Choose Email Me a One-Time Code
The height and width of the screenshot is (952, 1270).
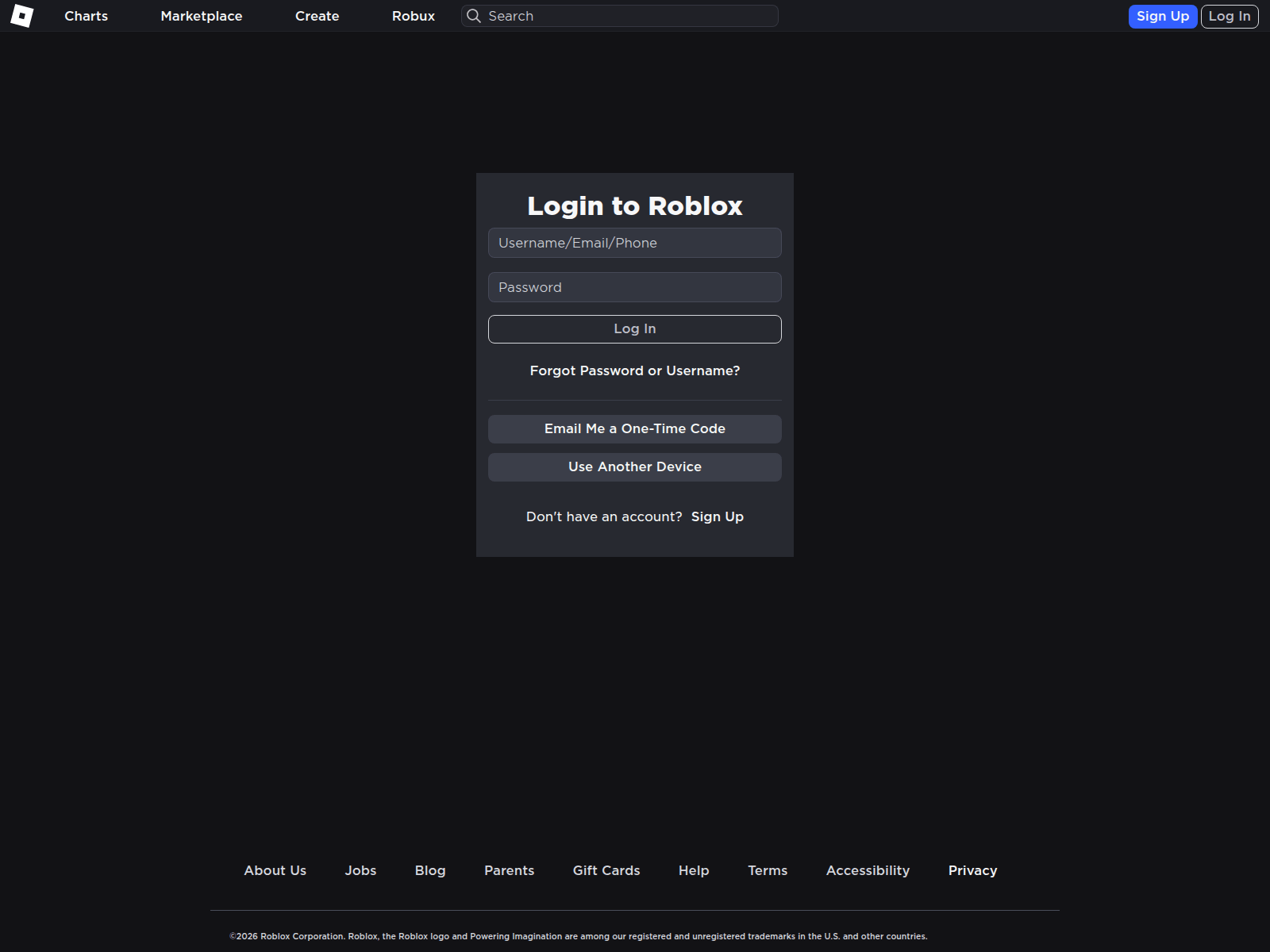[x=635, y=429]
